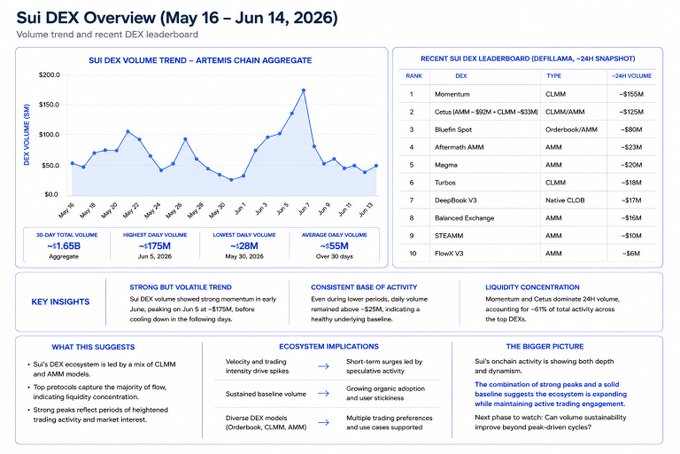
Task: Click the "May 16" x-axis label
Action: coord(66,210)
